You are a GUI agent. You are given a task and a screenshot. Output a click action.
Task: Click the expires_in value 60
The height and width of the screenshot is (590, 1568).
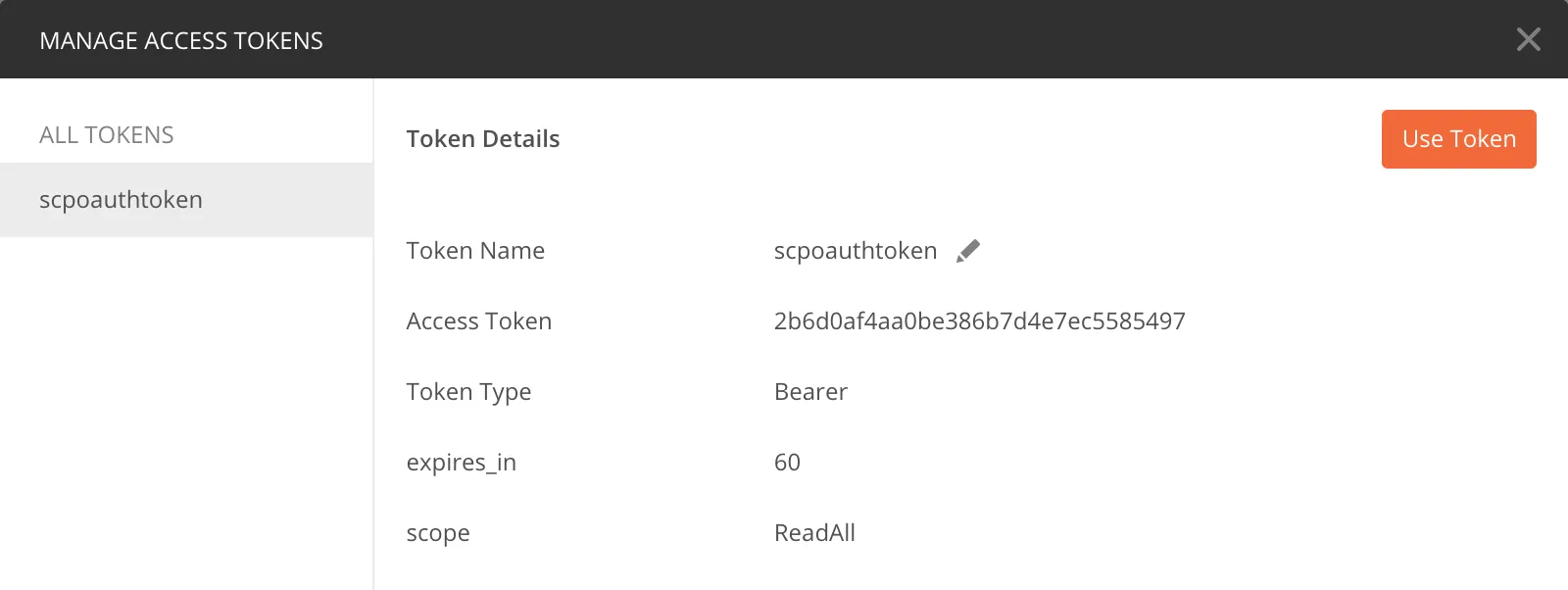coord(787,463)
